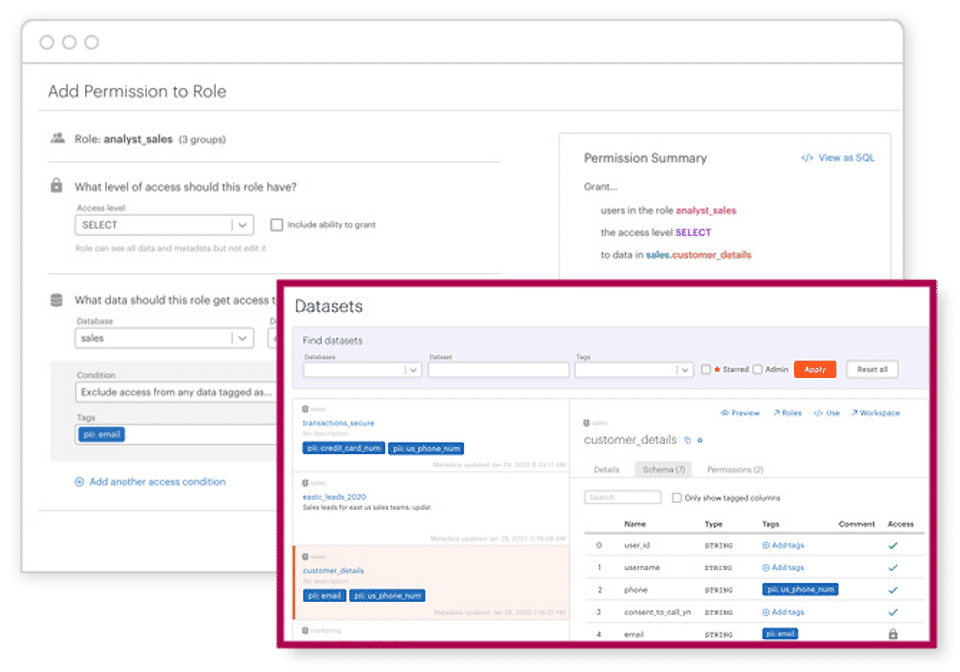This screenshot has width=960, height=672.
Task: Click pii: email tag in email schema row
Action: click(x=780, y=634)
